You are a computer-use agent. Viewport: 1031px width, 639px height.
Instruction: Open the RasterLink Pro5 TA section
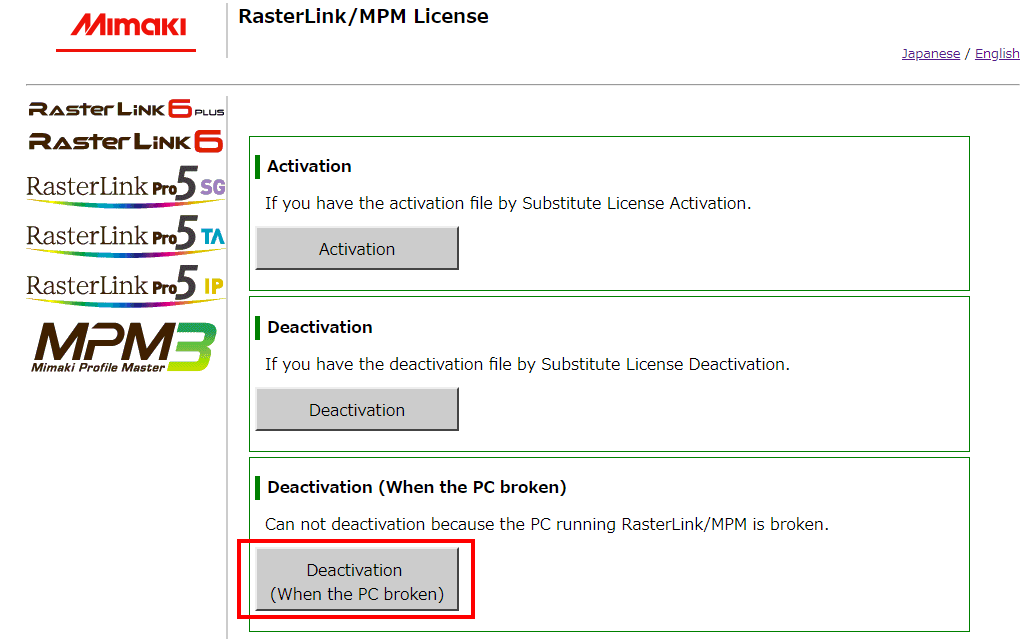(124, 235)
